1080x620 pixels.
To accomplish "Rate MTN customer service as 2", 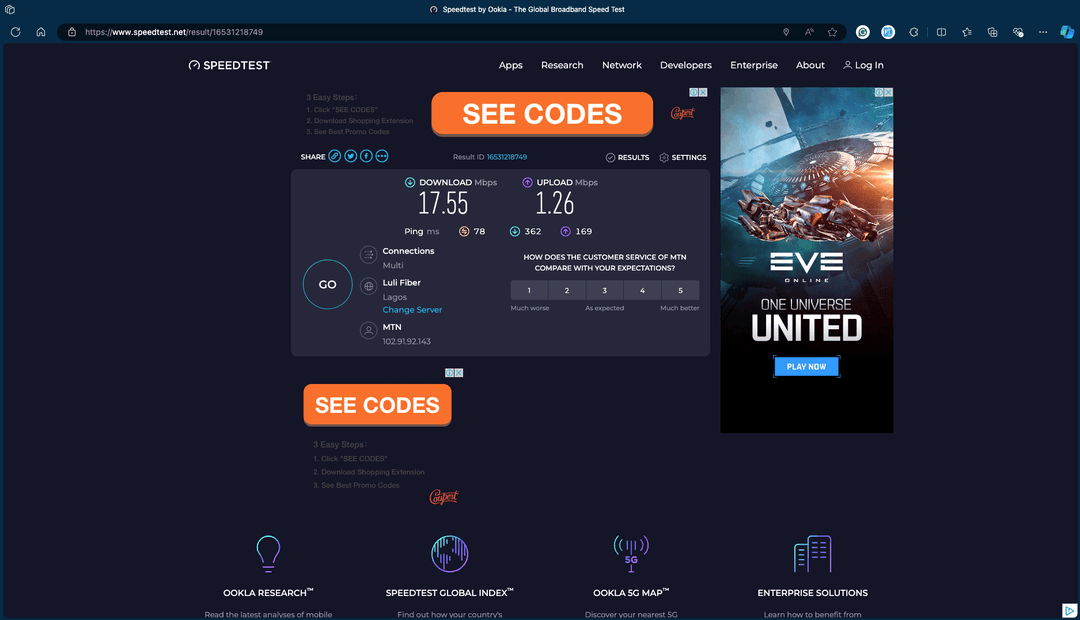I will 567,290.
